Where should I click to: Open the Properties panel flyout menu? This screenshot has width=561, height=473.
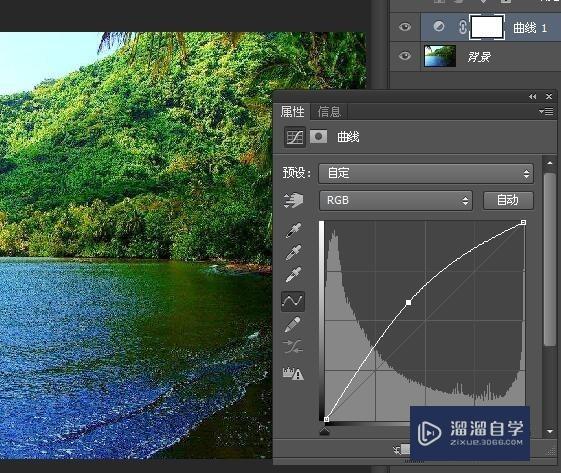[x=546, y=112]
